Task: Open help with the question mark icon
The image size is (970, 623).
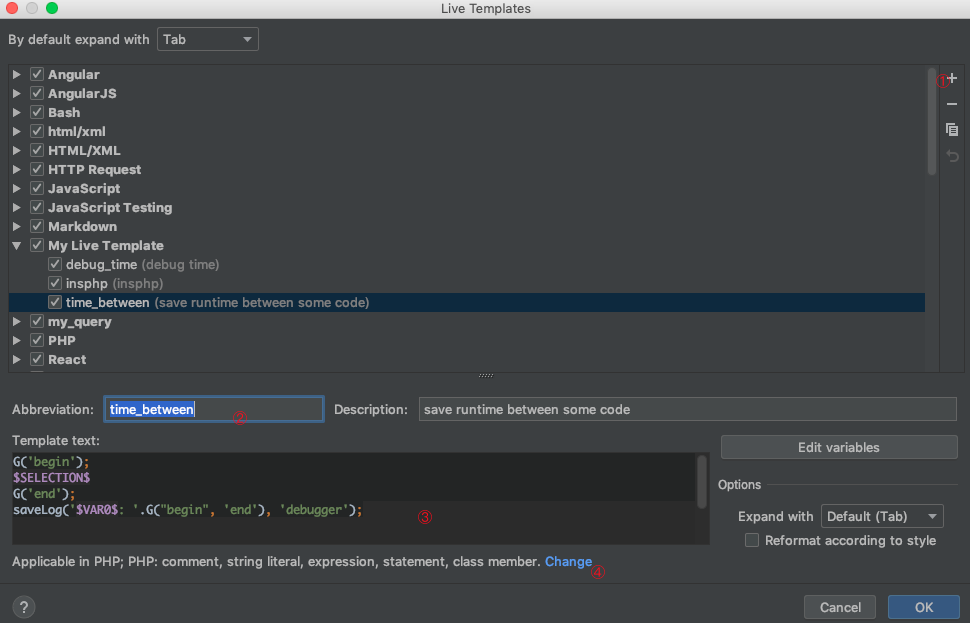Action: 25,607
